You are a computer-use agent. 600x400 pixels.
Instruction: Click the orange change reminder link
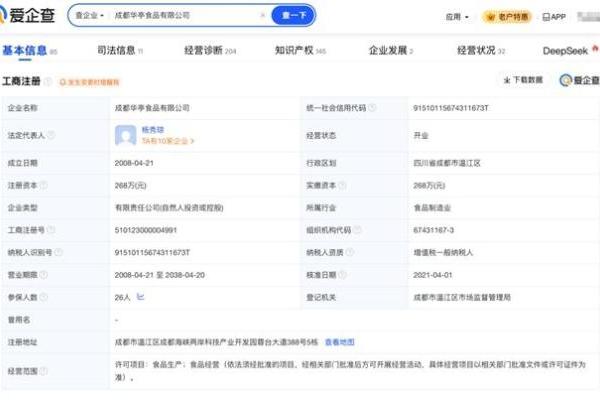[89, 82]
